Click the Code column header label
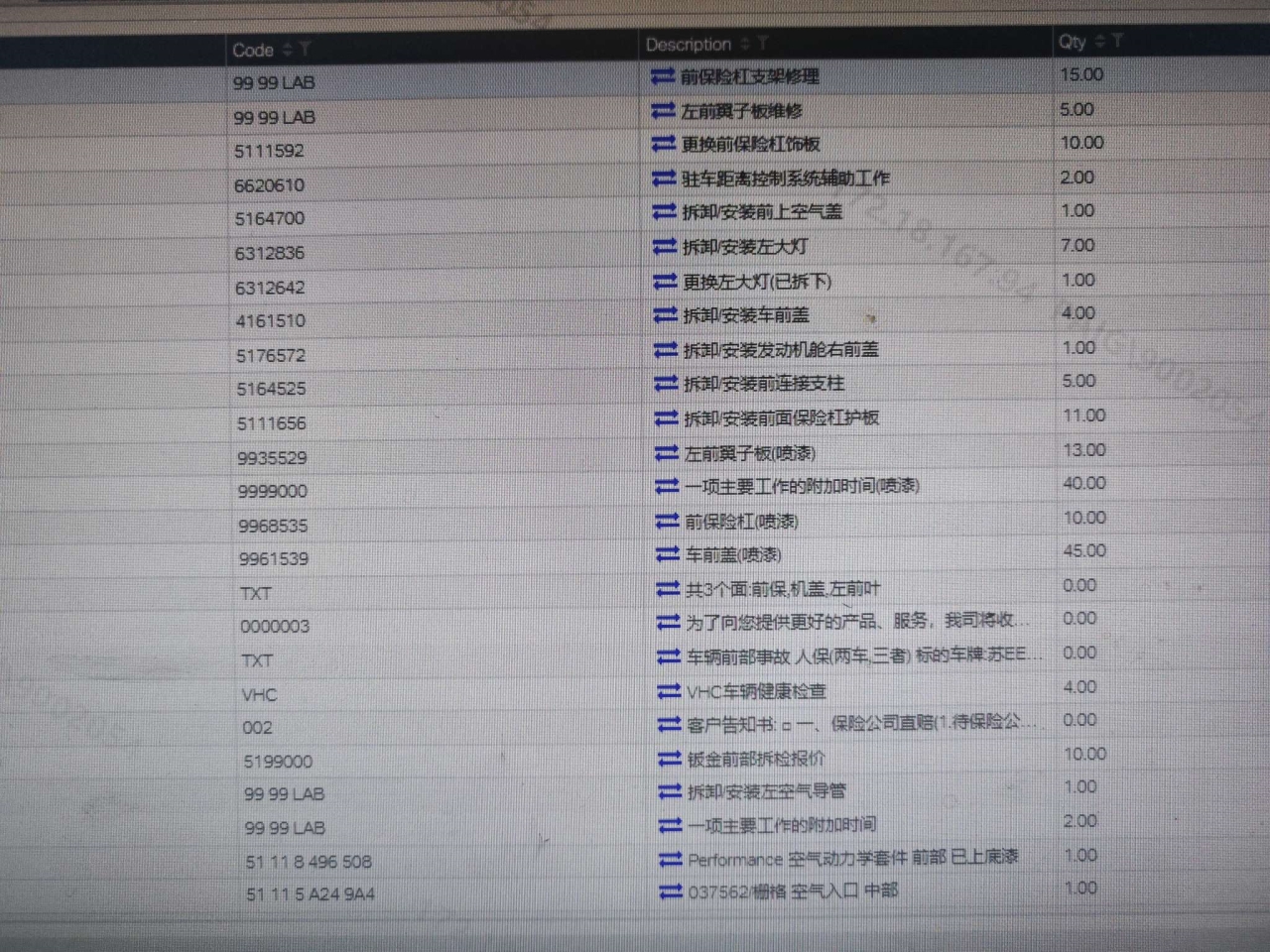Viewport: 1270px width, 952px height. coord(253,50)
